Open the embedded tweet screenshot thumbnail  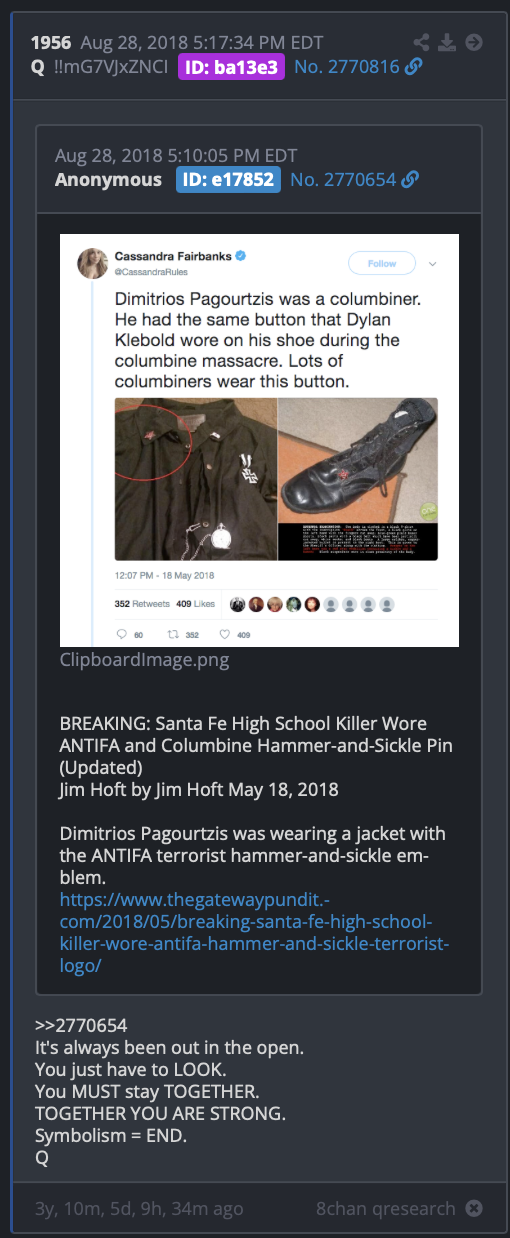pos(259,440)
